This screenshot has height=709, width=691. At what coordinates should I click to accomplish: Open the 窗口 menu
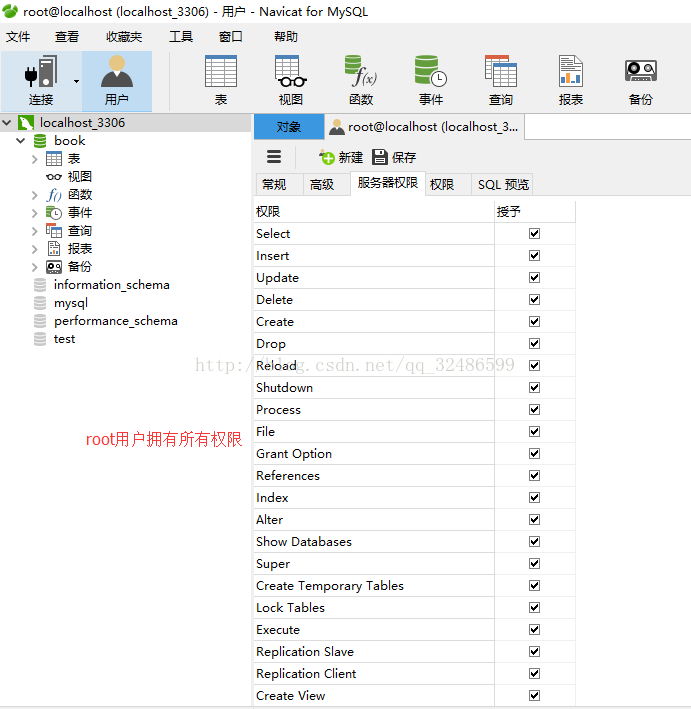click(231, 37)
